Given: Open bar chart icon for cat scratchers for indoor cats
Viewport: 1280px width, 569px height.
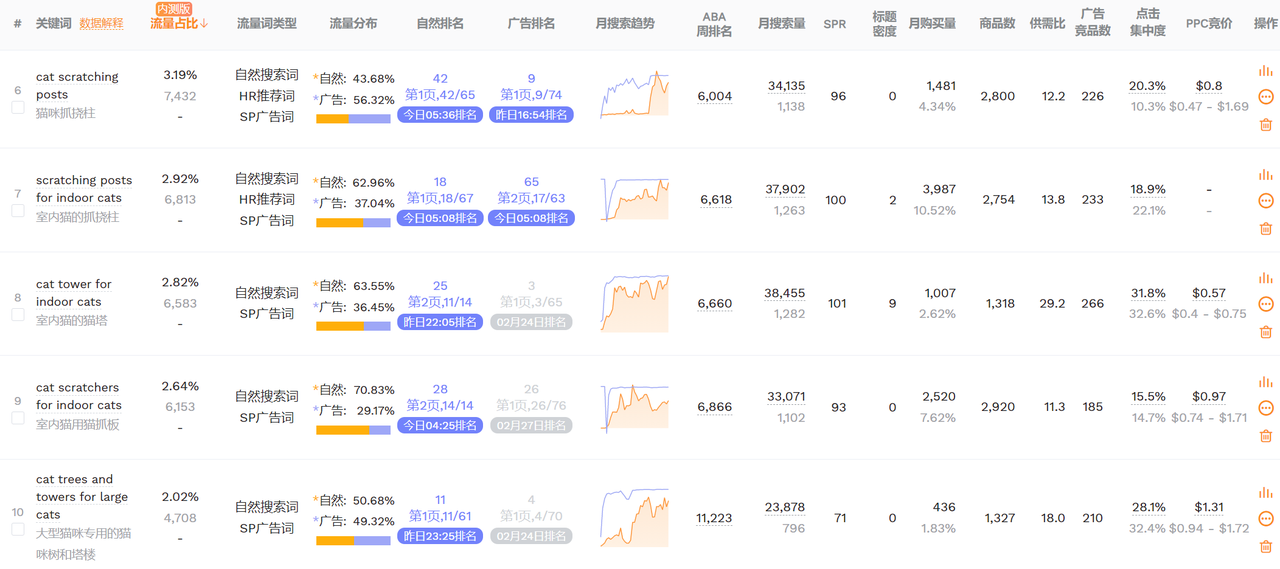Looking at the screenshot, I should click(x=1265, y=382).
